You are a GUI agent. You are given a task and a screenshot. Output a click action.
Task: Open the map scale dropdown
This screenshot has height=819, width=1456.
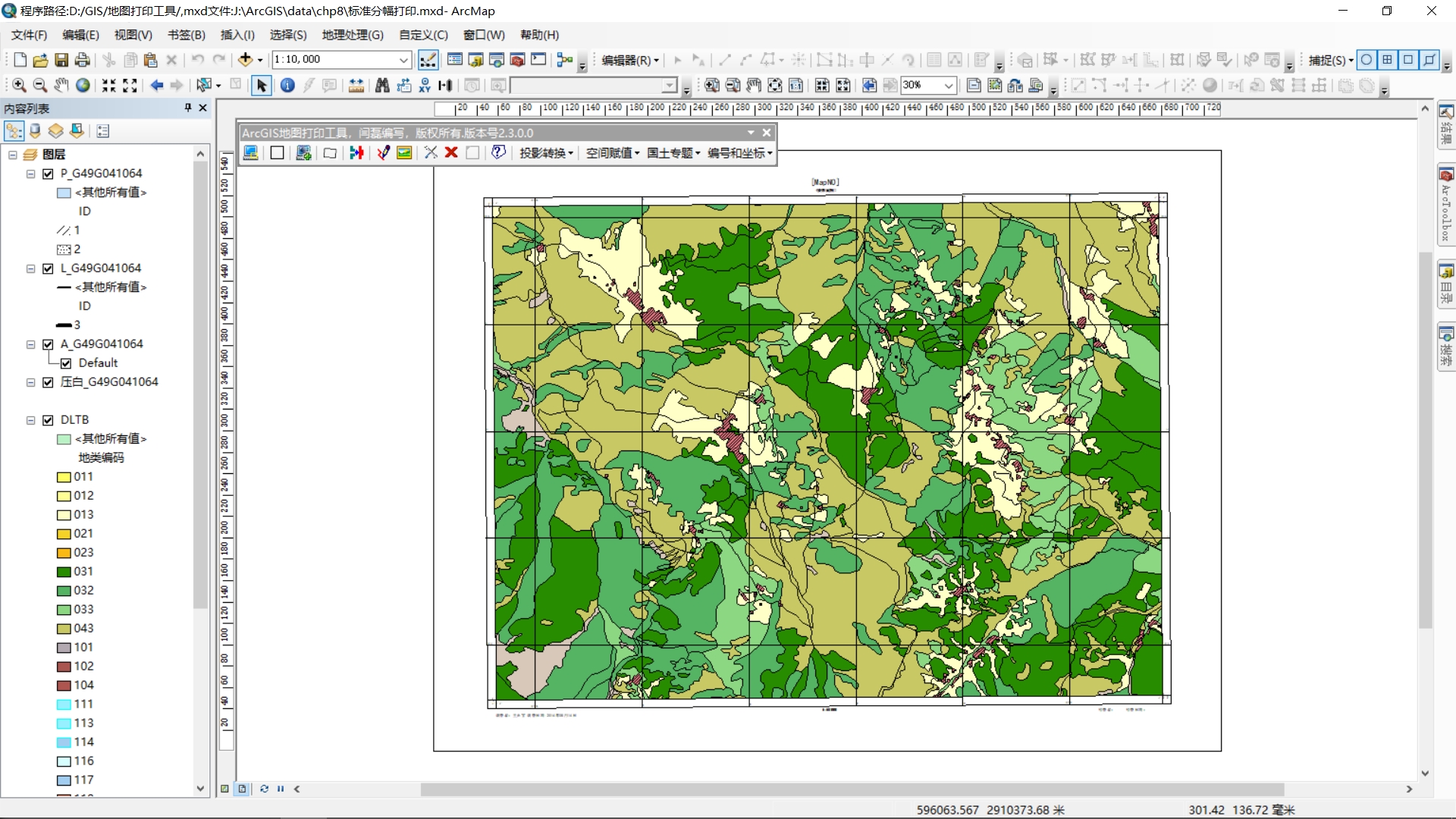(x=403, y=60)
